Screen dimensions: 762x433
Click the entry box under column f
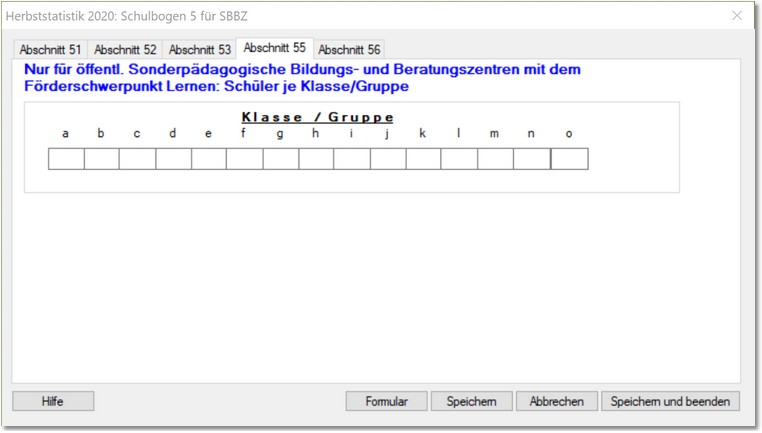click(244, 159)
